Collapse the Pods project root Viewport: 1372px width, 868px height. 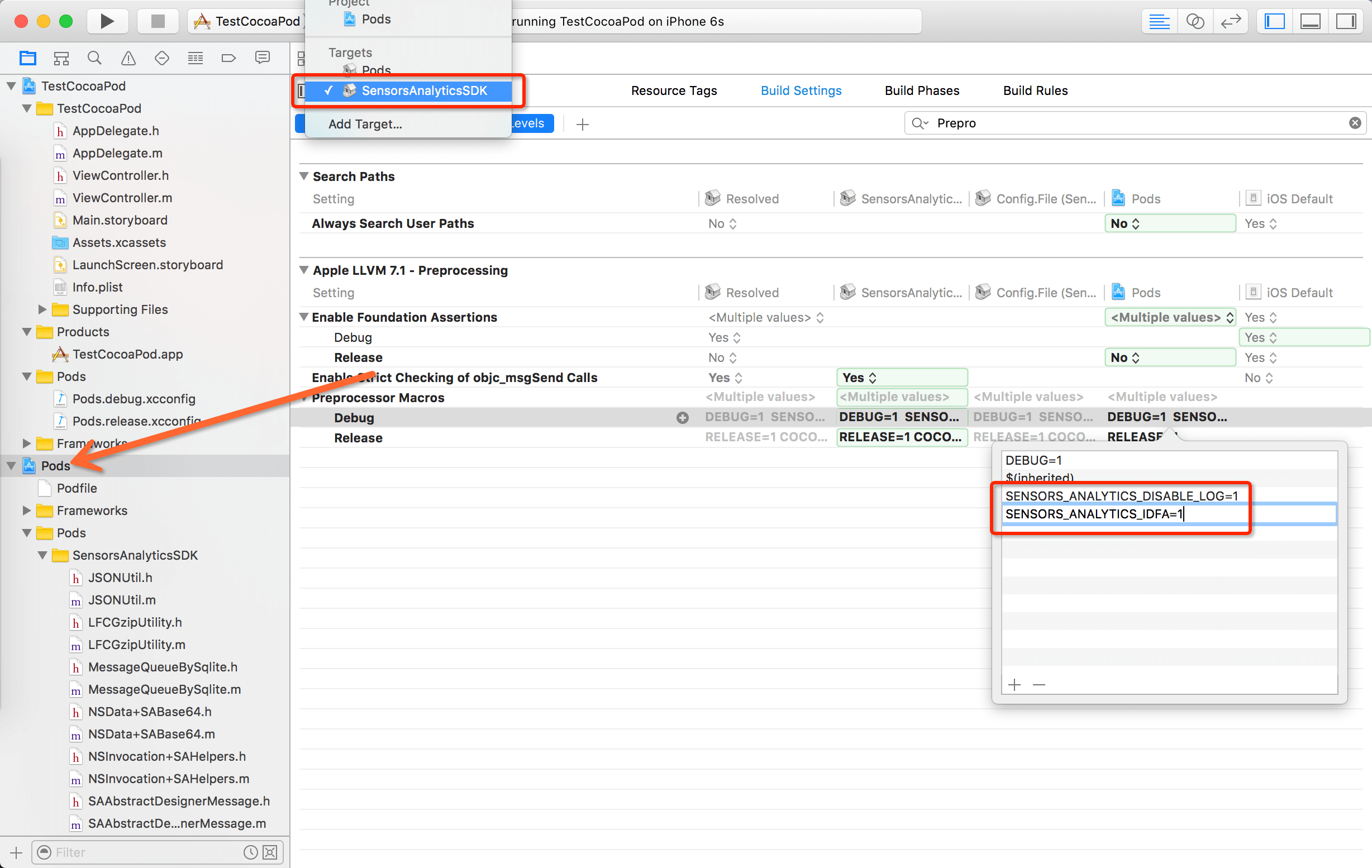click(x=11, y=466)
